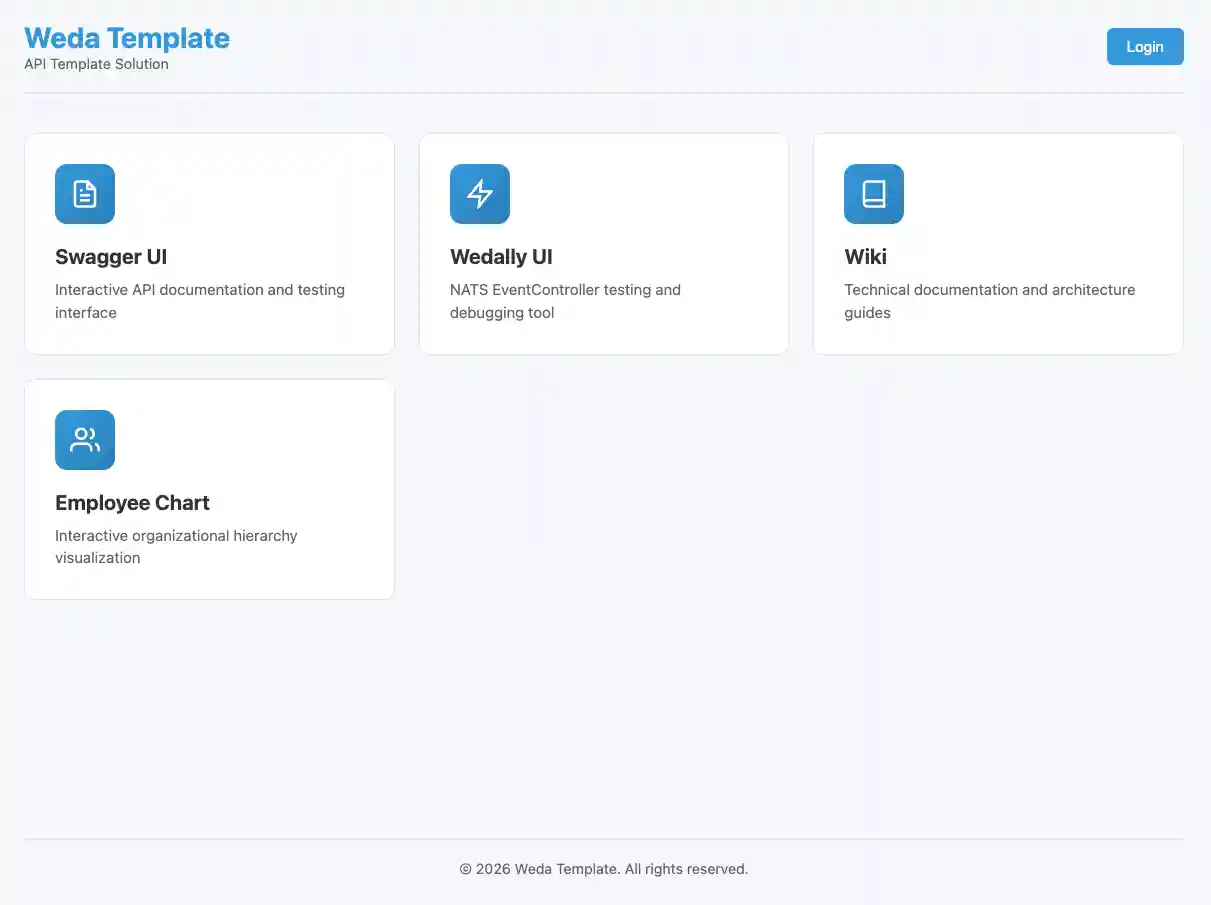
Task: Click the Wedally UI title text
Action: click(x=501, y=257)
